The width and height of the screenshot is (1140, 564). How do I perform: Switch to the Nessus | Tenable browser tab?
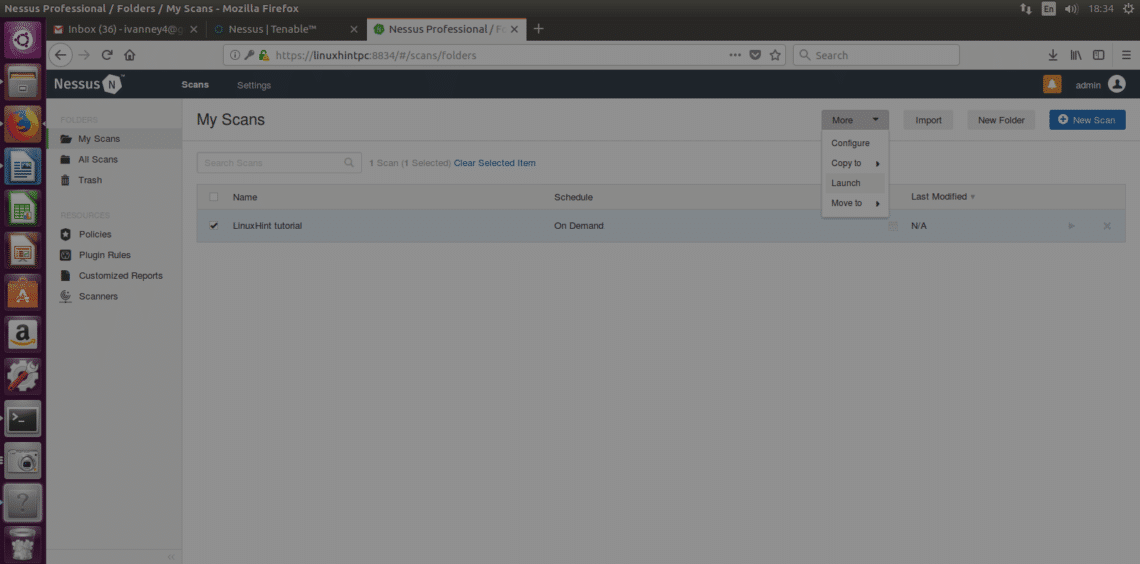point(284,29)
